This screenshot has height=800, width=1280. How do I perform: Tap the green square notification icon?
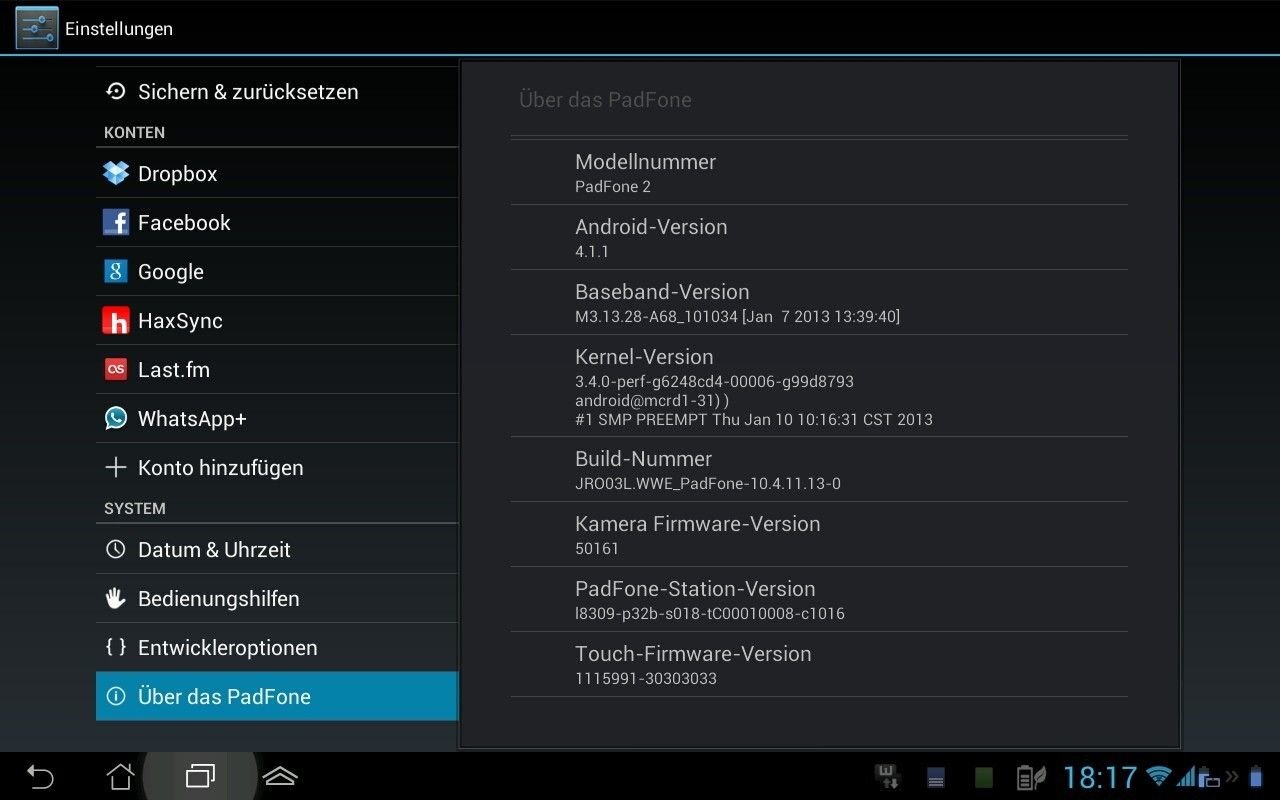coord(984,777)
